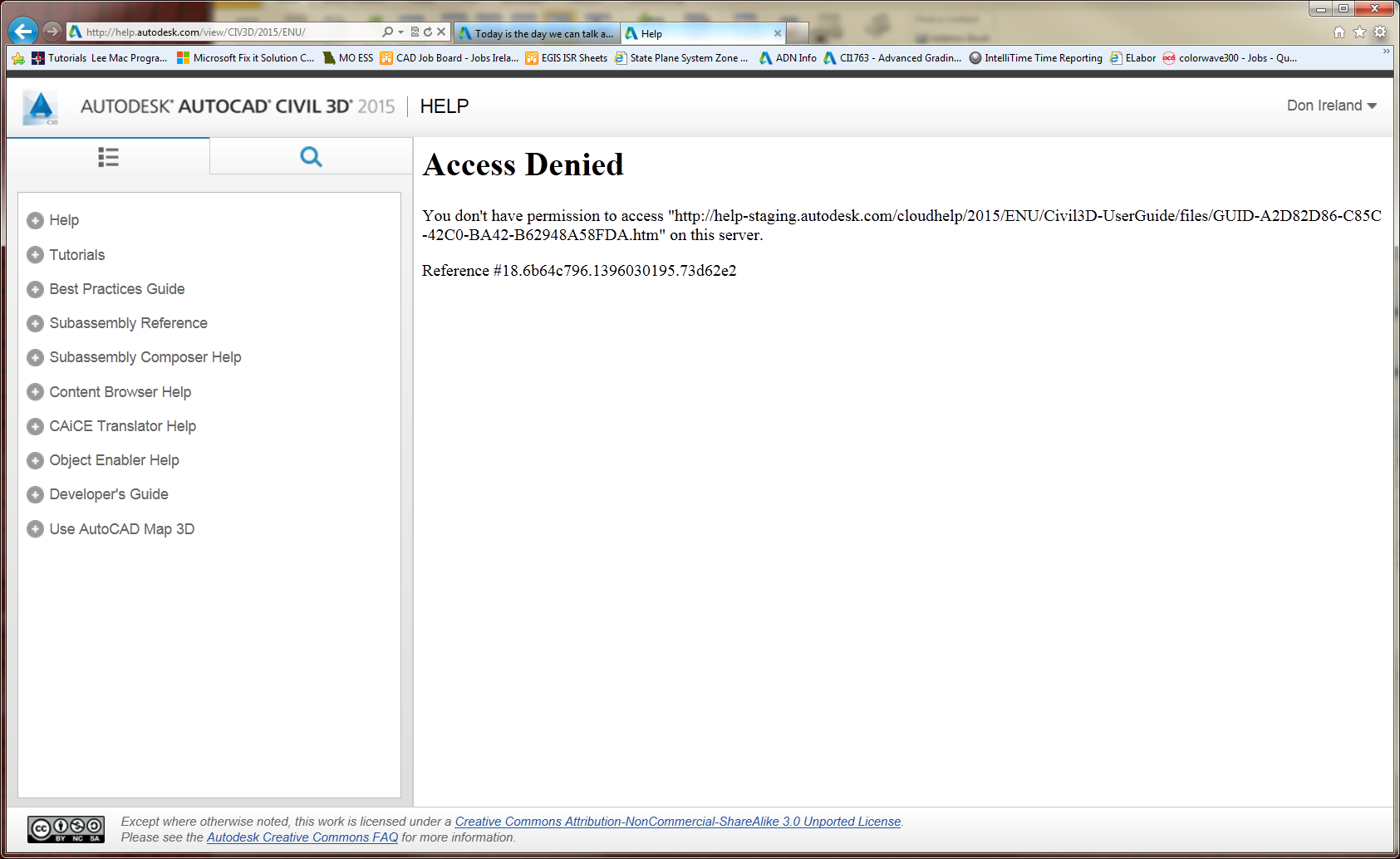The image size is (1400, 859).
Task: Expand the Use AutoCAD Map 3D node
Action: (x=35, y=529)
